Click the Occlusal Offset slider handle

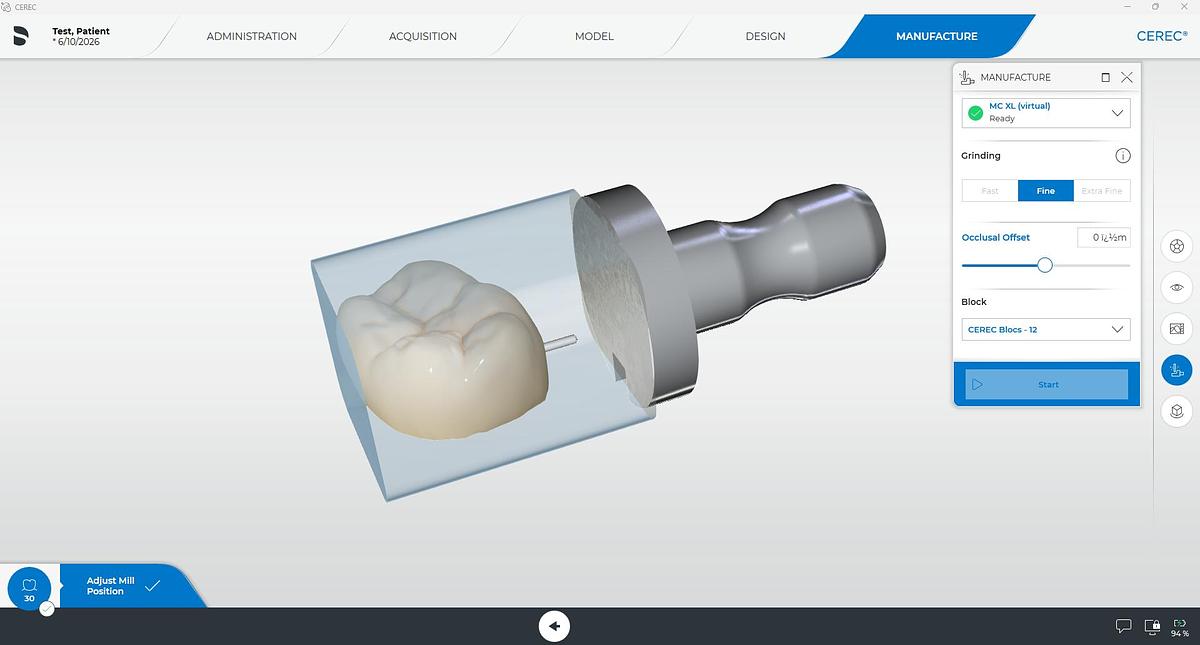click(1045, 265)
